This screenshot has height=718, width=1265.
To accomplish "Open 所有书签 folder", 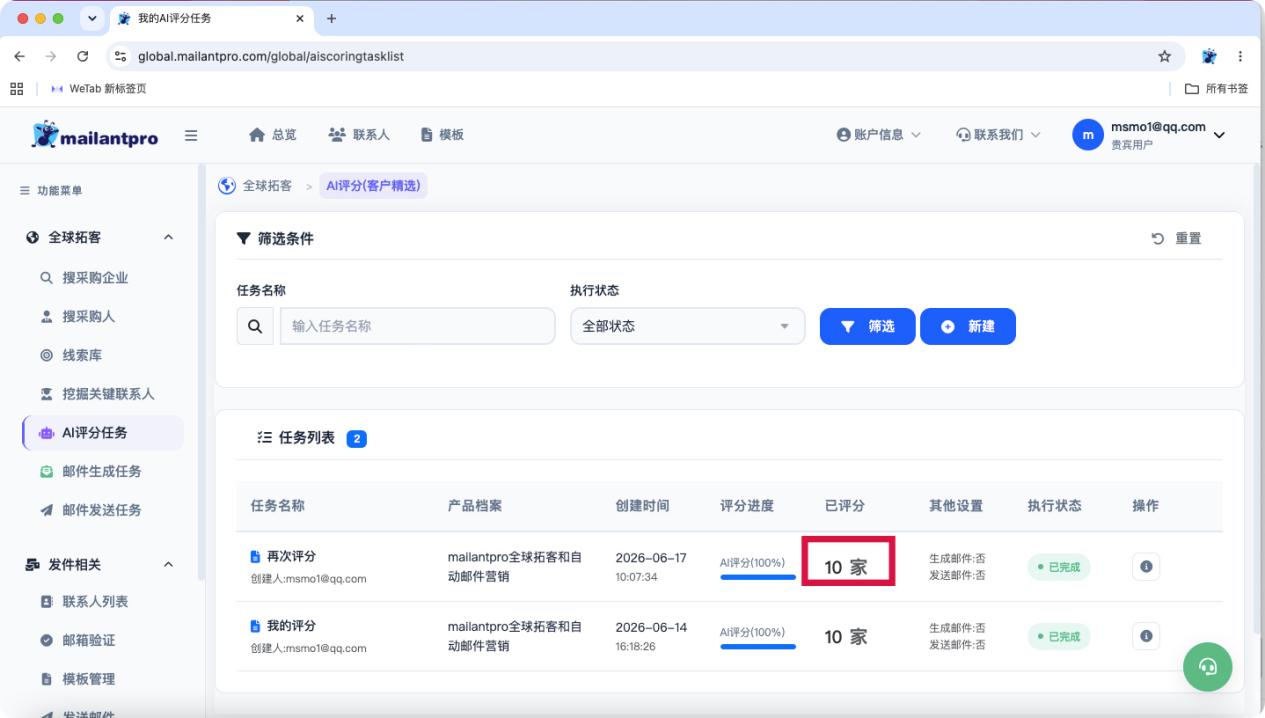I will tap(1217, 88).
